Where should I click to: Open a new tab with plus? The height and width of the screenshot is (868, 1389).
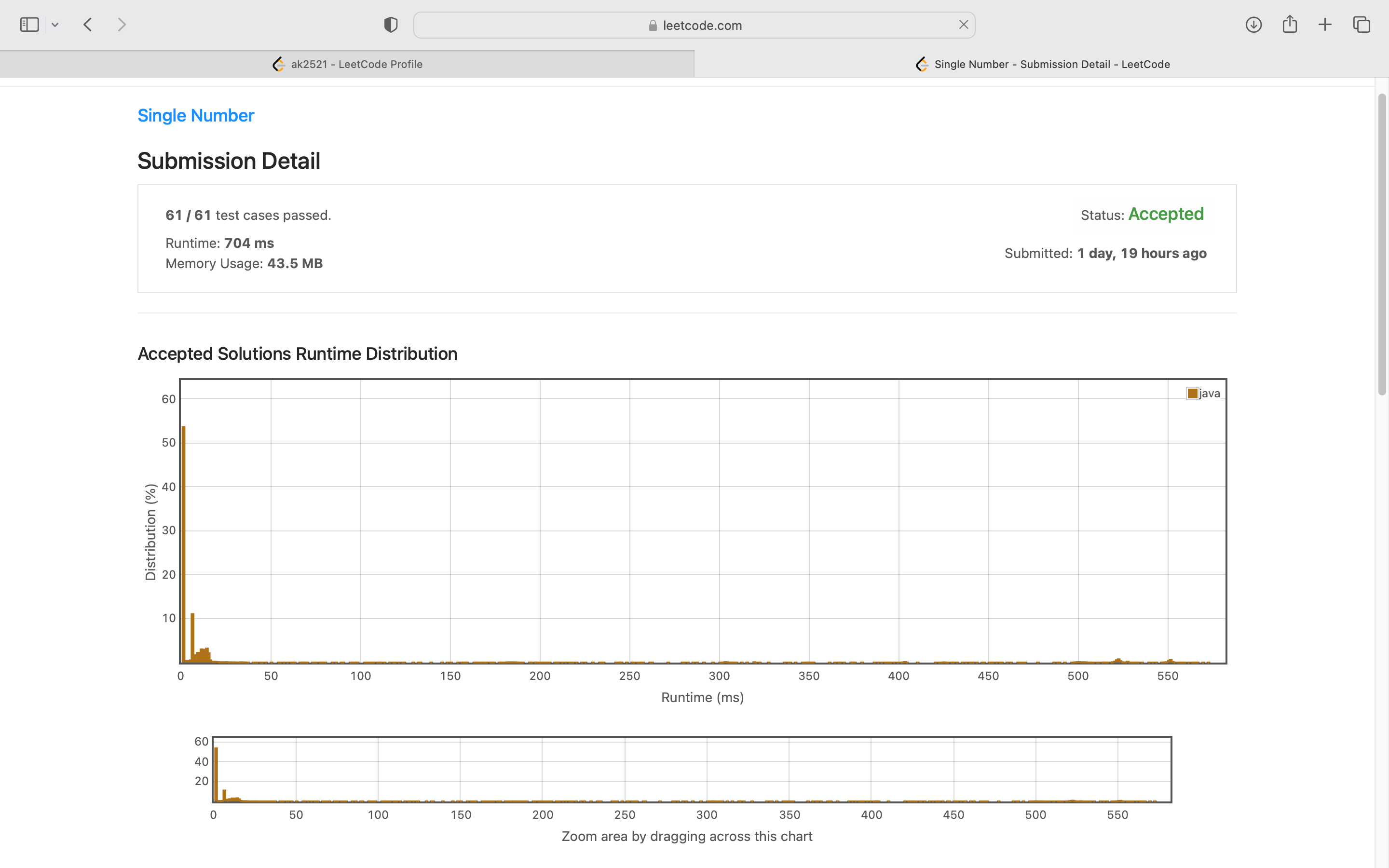1325,25
